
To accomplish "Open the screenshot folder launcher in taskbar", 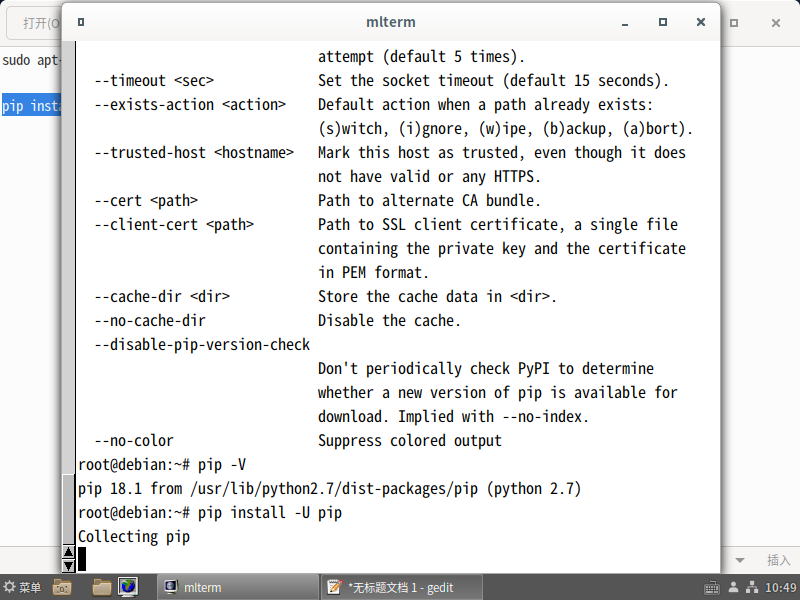I will coord(62,587).
